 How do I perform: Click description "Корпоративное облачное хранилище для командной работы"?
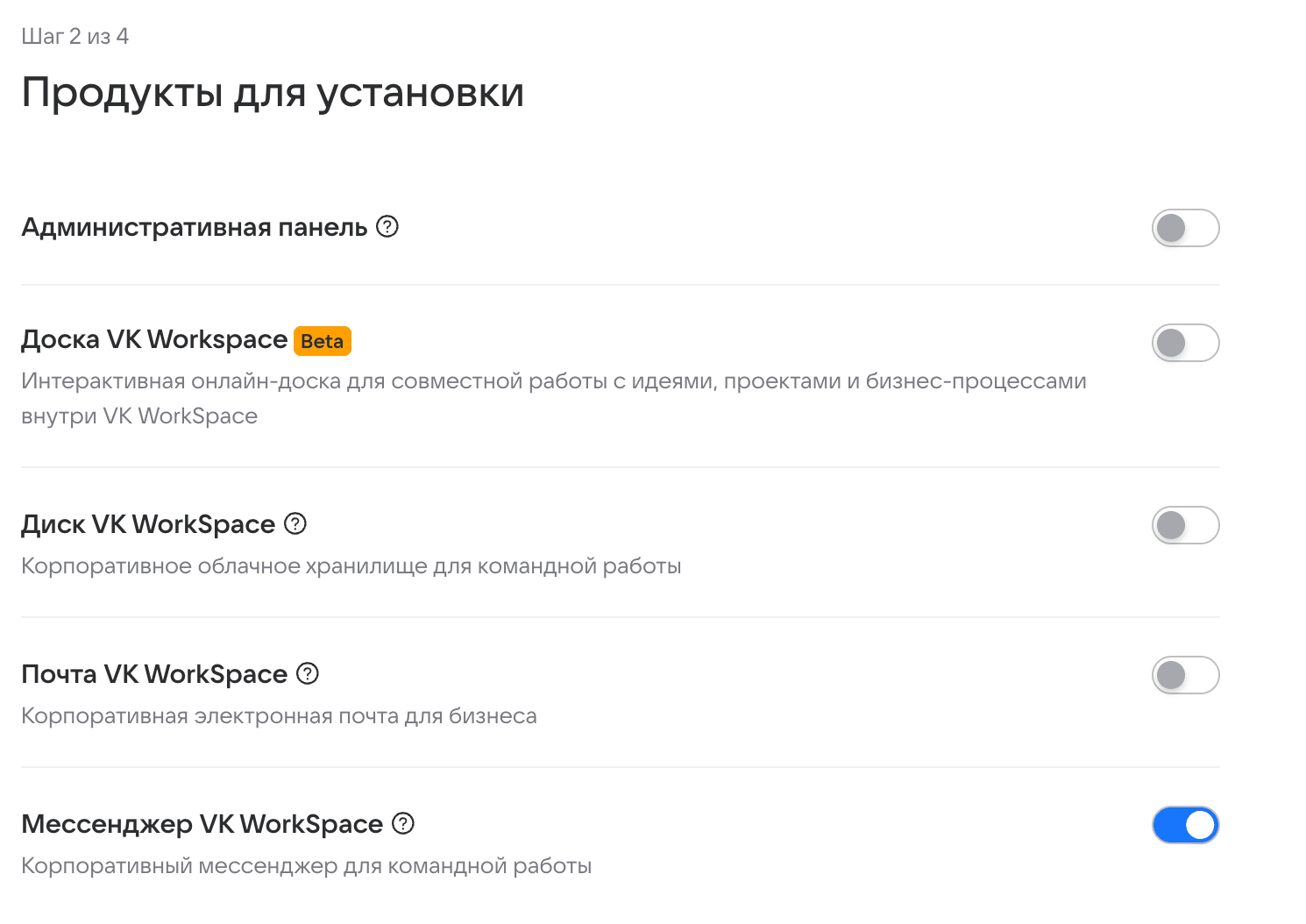point(351,566)
